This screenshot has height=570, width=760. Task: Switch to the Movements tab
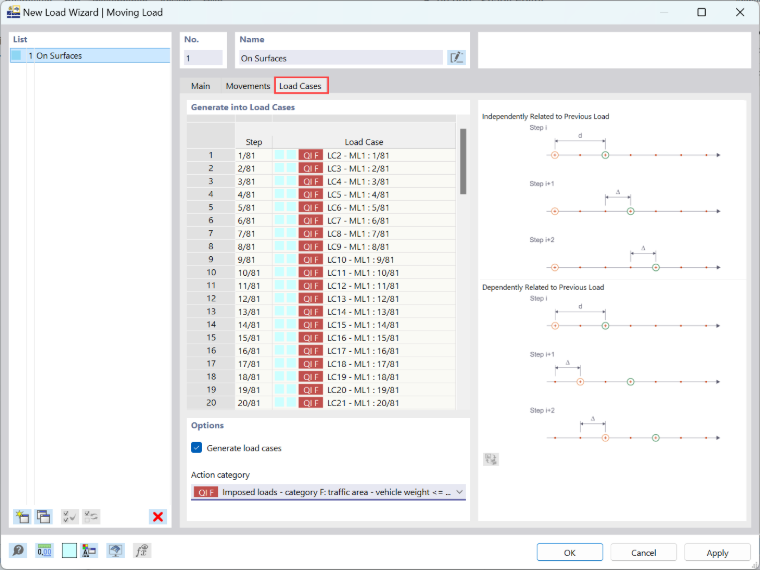(x=248, y=86)
